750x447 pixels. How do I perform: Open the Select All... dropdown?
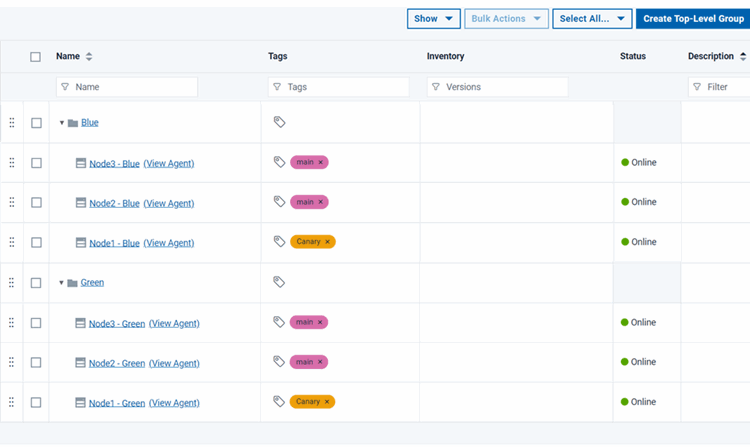click(x=592, y=18)
